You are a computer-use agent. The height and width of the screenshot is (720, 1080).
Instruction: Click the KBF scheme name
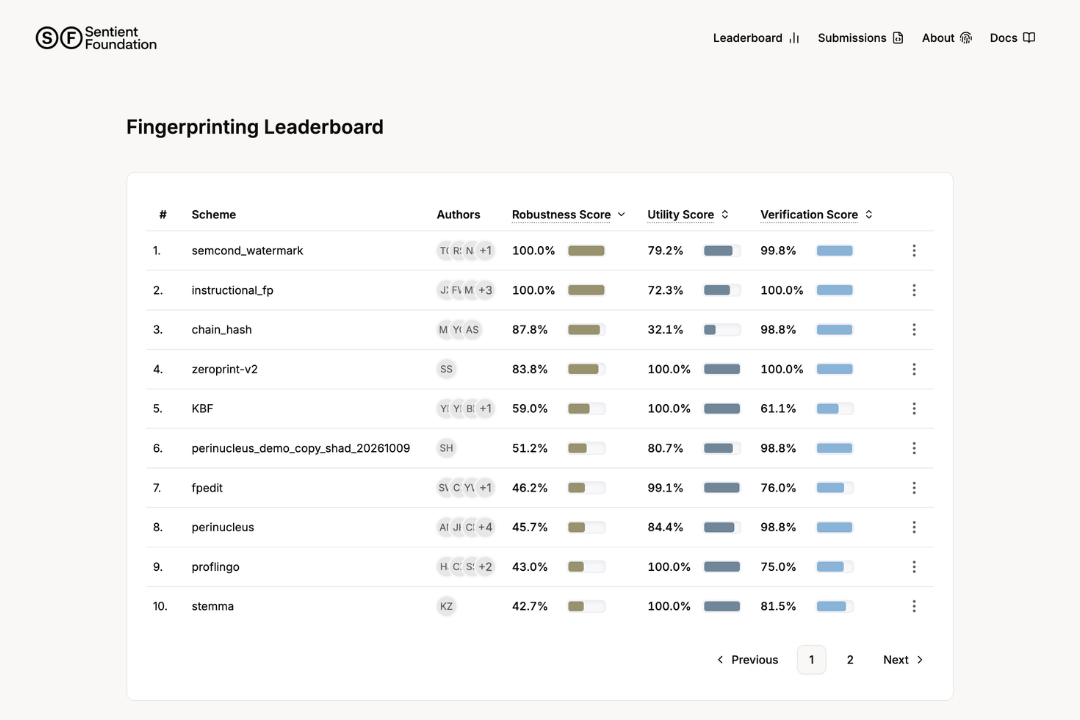pyautogui.click(x=202, y=409)
